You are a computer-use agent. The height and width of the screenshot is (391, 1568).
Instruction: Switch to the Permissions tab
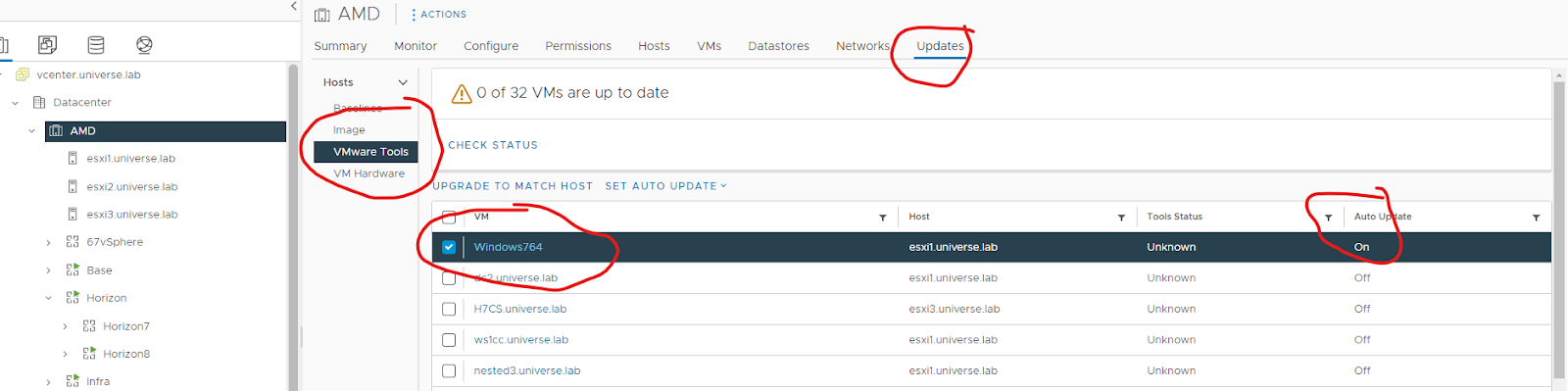click(x=578, y=46)
